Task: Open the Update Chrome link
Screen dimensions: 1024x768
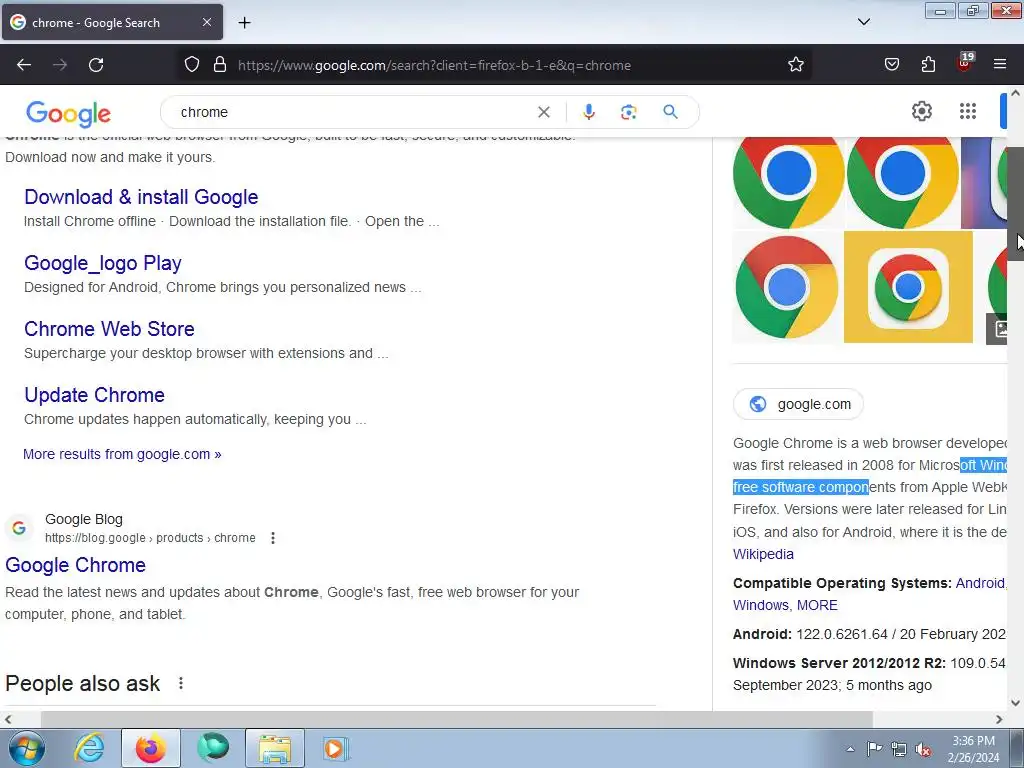Action: point(94,395)
